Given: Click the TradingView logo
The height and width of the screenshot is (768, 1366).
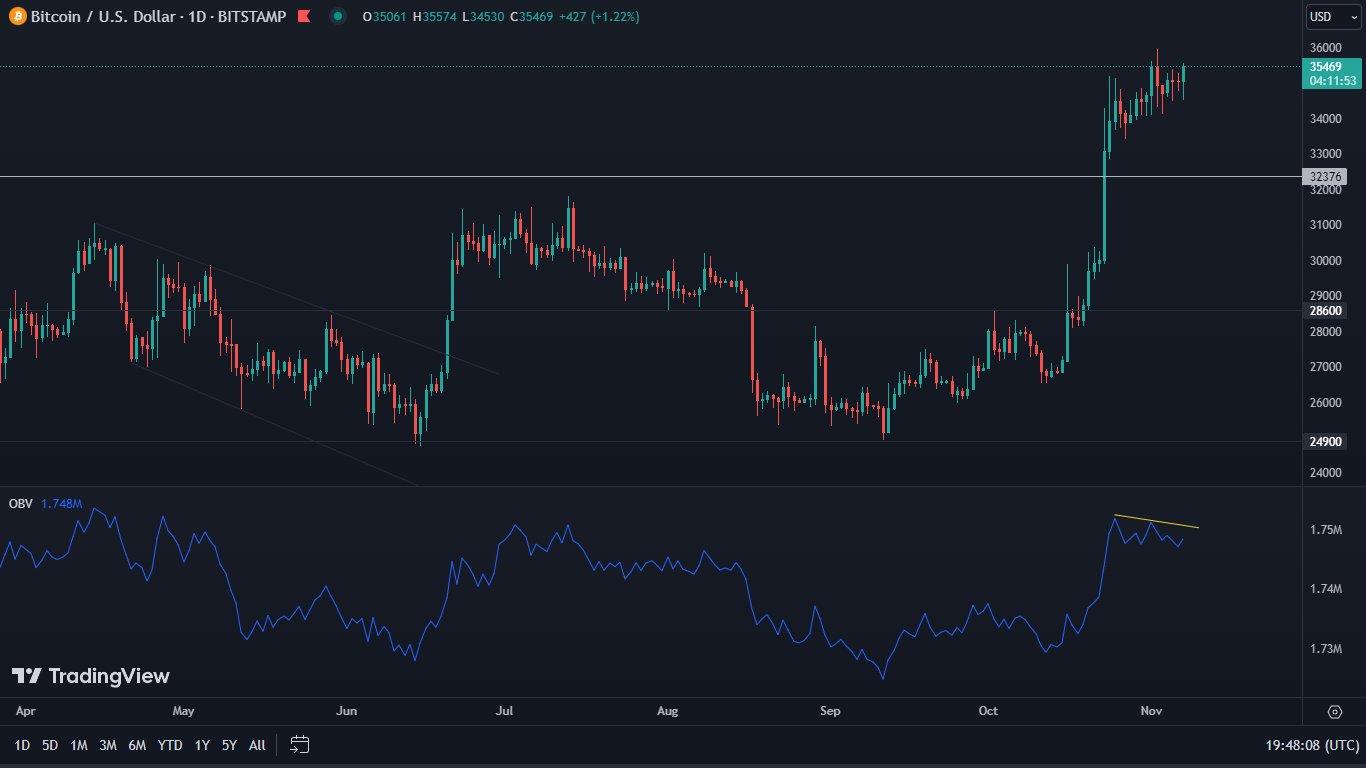Looking at the screenshot, I should coord(91,677).
